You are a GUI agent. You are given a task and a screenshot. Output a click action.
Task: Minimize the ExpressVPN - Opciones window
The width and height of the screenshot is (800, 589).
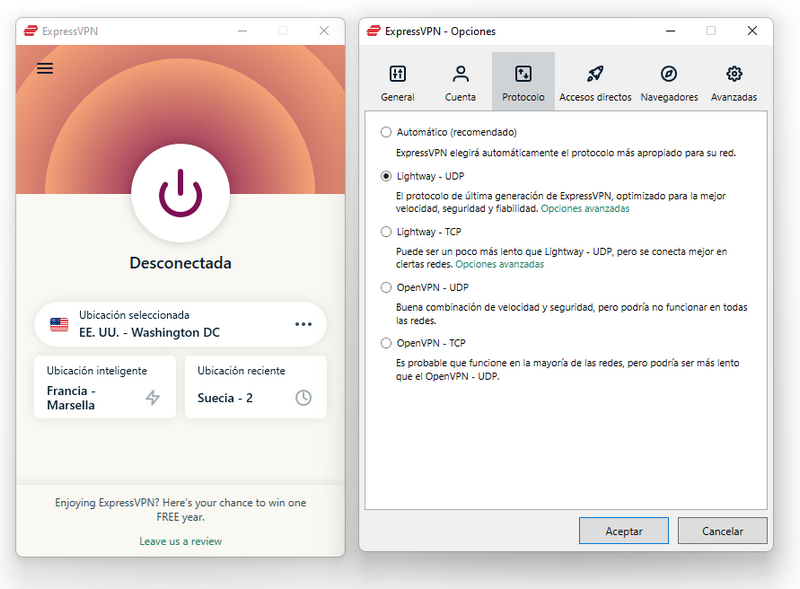[x=670, y=31]
